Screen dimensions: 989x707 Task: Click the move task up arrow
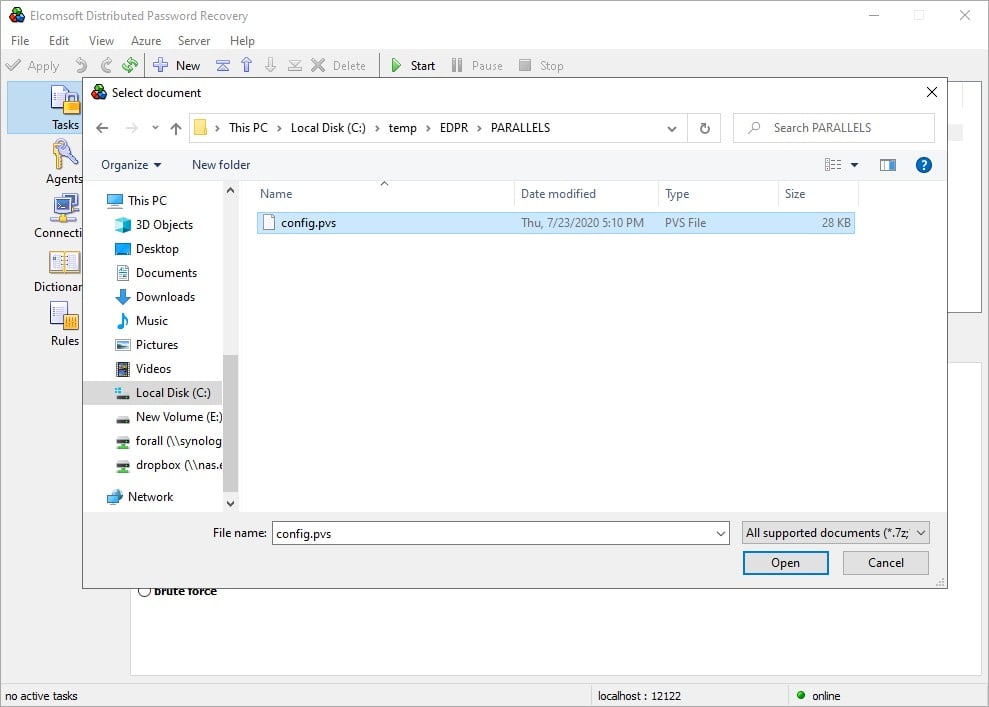click(x=247, y=65)
